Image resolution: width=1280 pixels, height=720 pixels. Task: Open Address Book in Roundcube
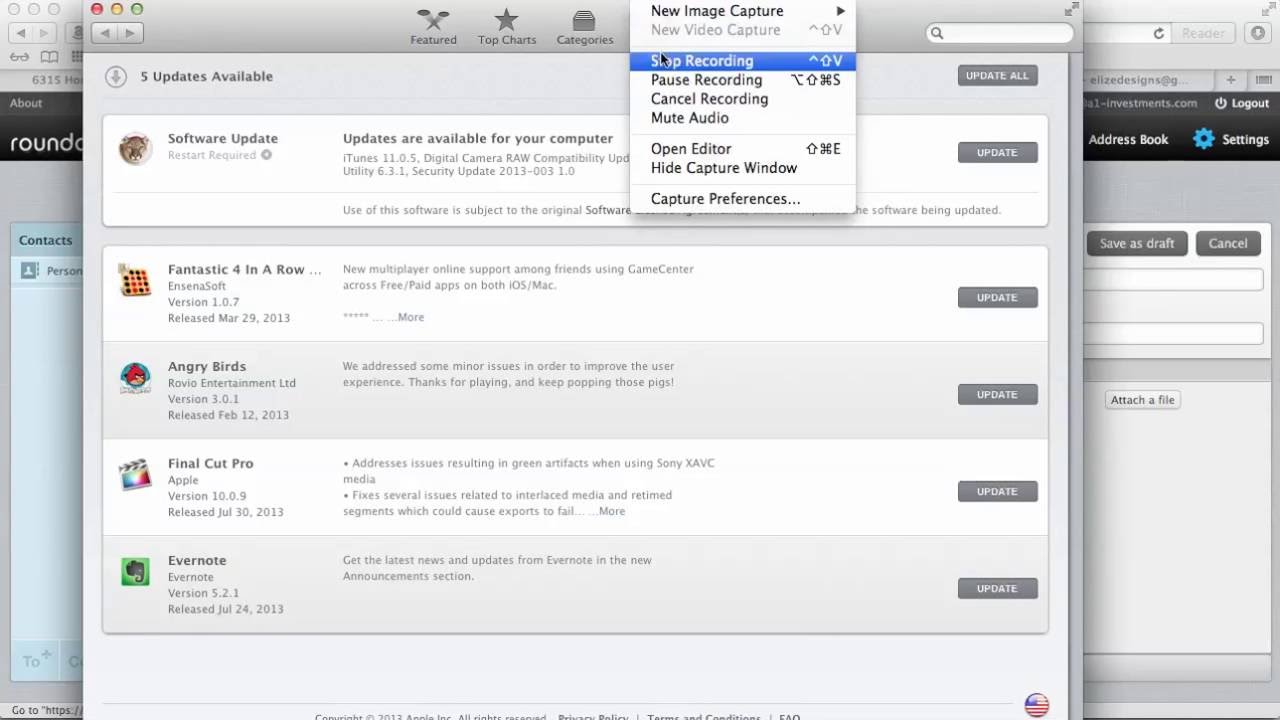pos(1128,140)
